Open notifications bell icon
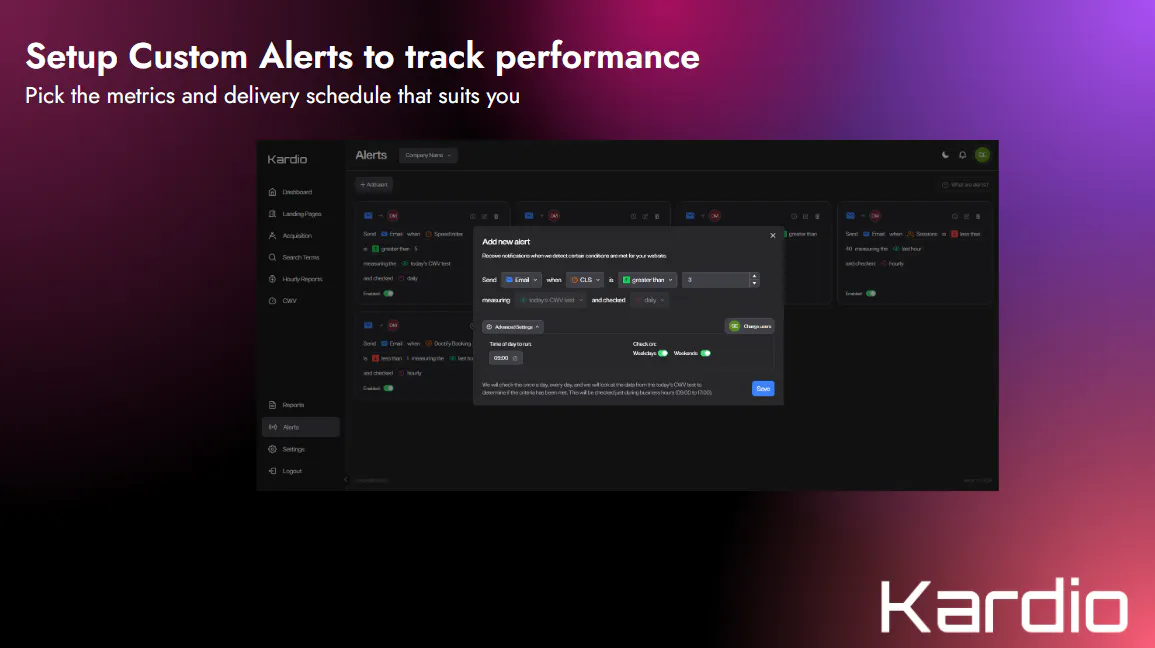 962,155
